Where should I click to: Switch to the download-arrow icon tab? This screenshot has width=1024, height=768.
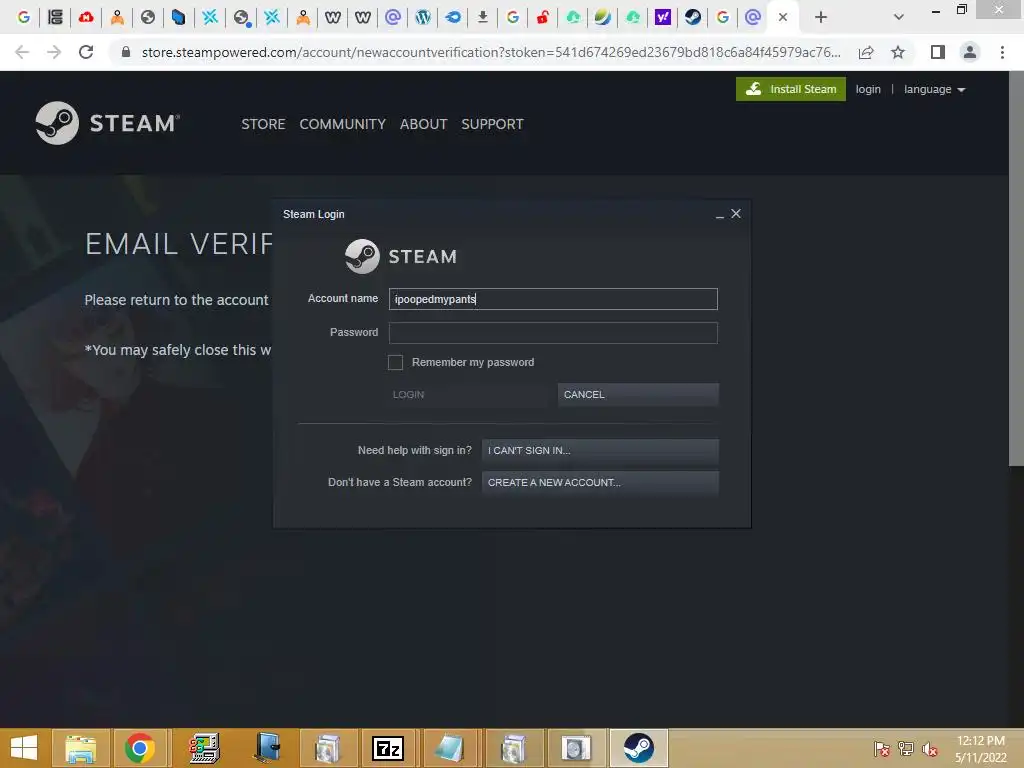coord(483,17)
